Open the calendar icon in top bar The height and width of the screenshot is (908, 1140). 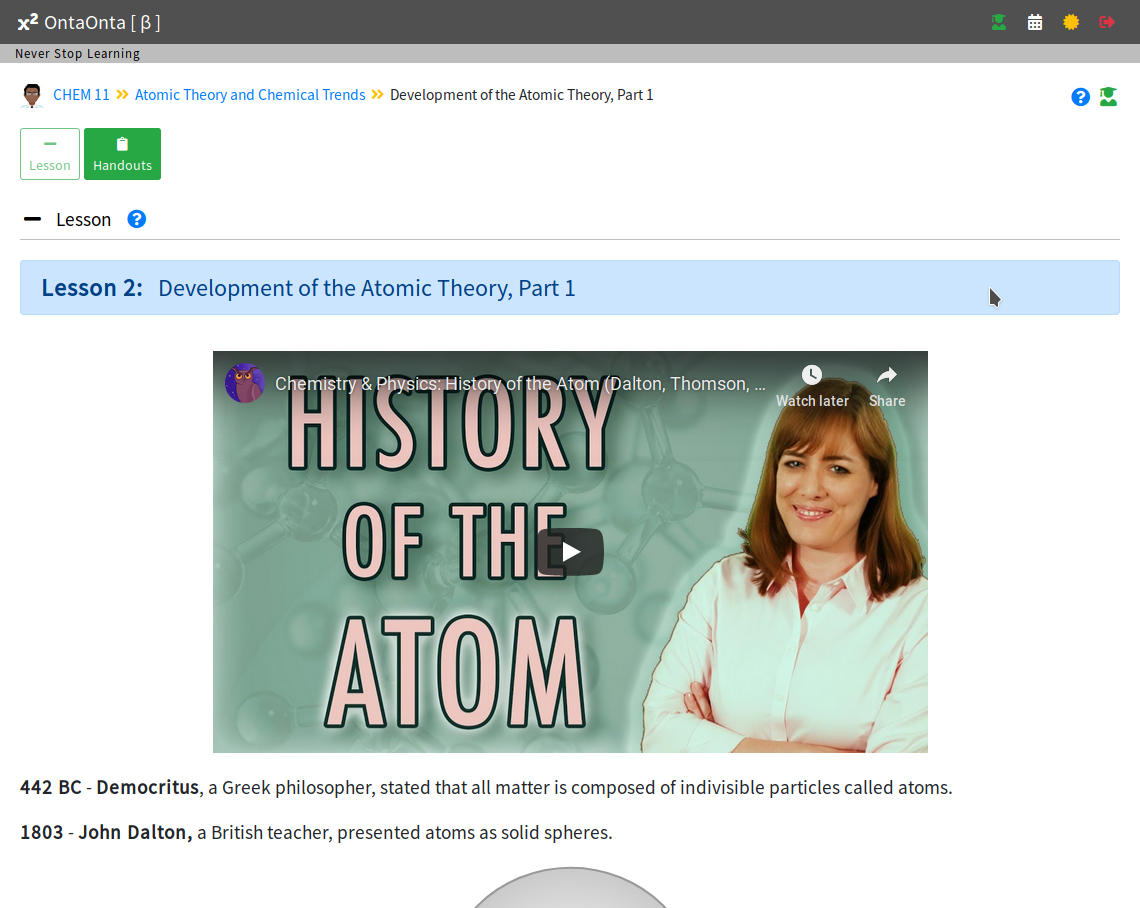pos(1035,23)
